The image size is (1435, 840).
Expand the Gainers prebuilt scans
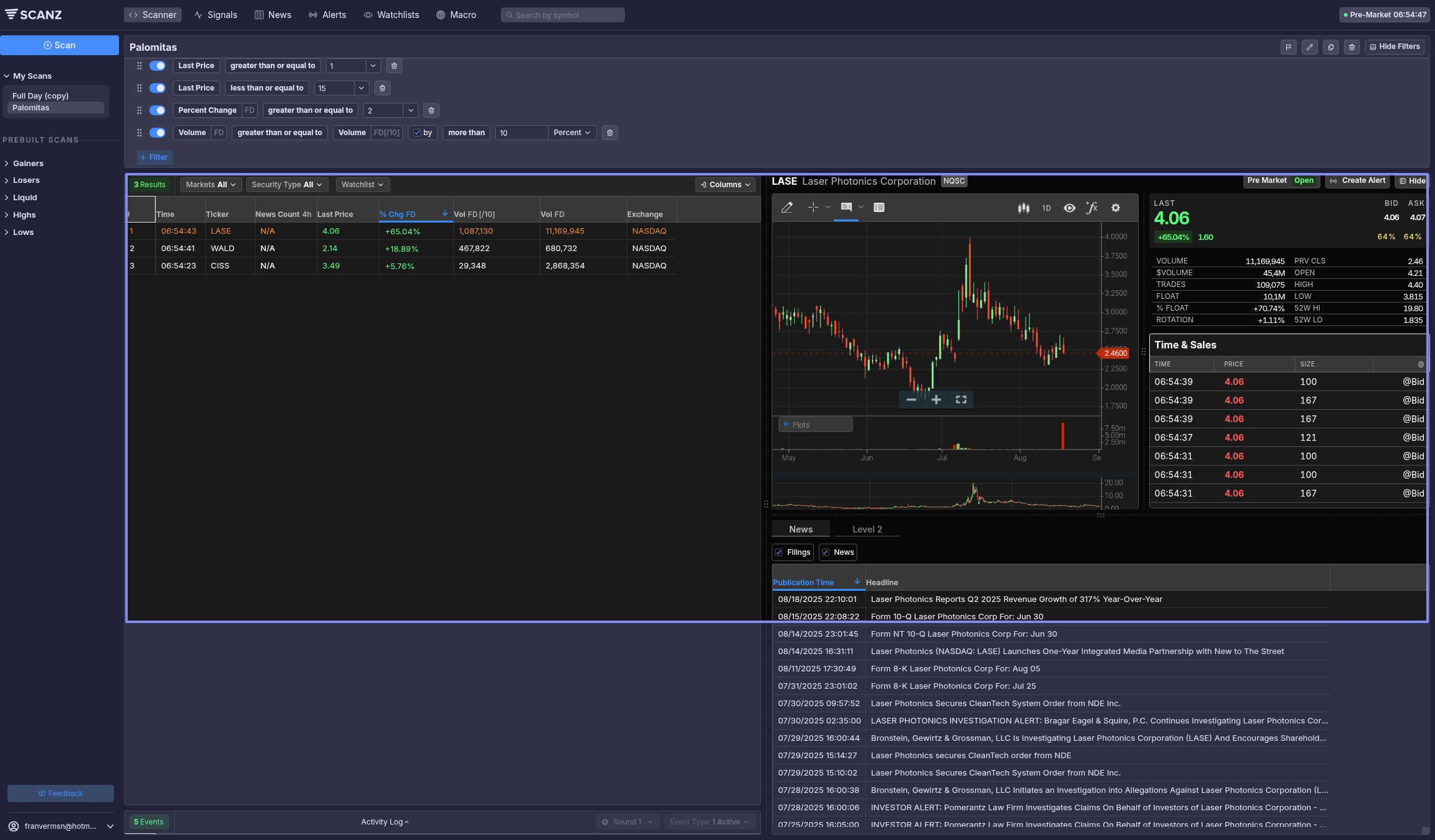tap(28, 164)
